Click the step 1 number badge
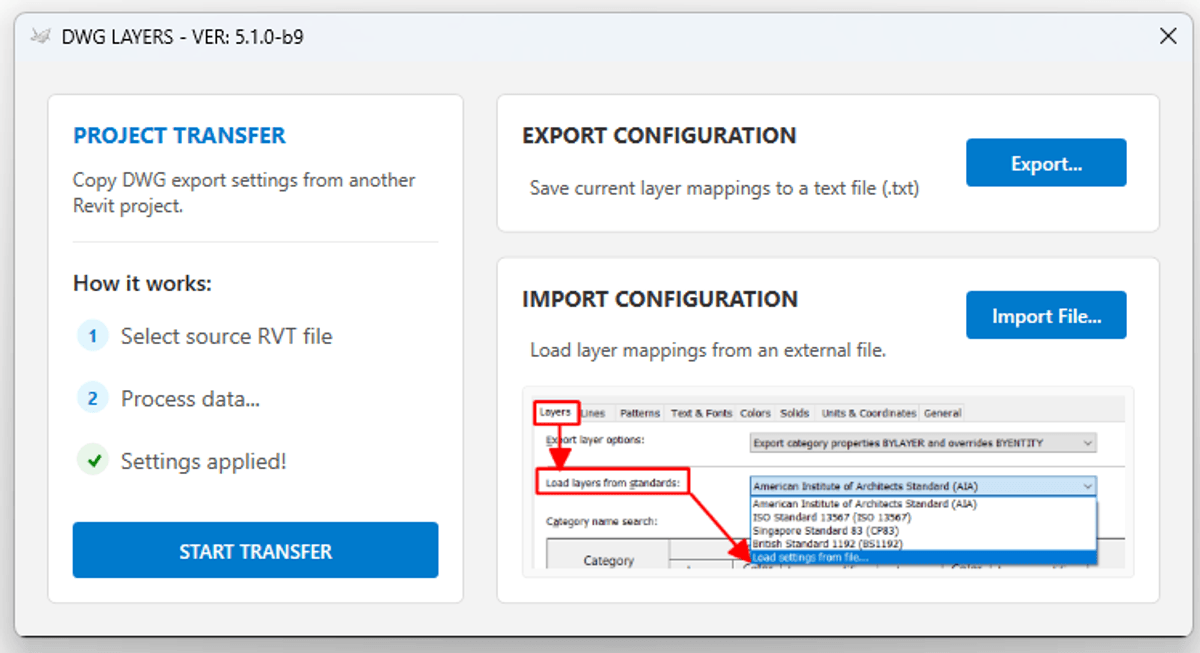Image resolution: width=1200 pixels, height=653 pixels. pos(93,336)
